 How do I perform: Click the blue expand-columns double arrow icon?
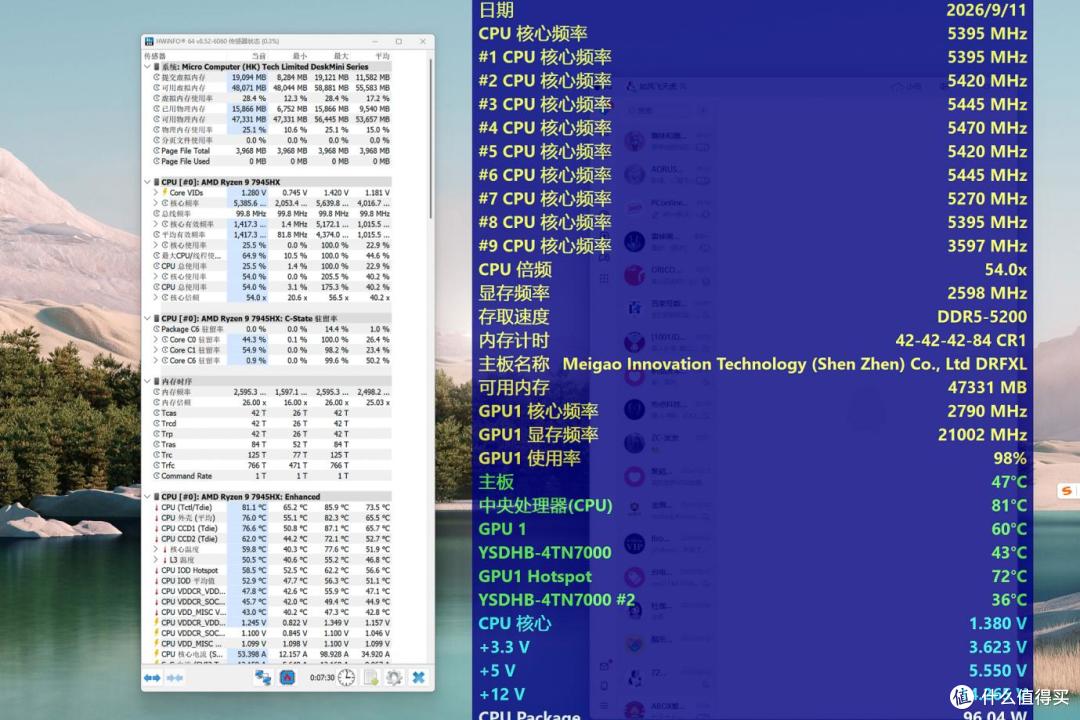point(152,678)
